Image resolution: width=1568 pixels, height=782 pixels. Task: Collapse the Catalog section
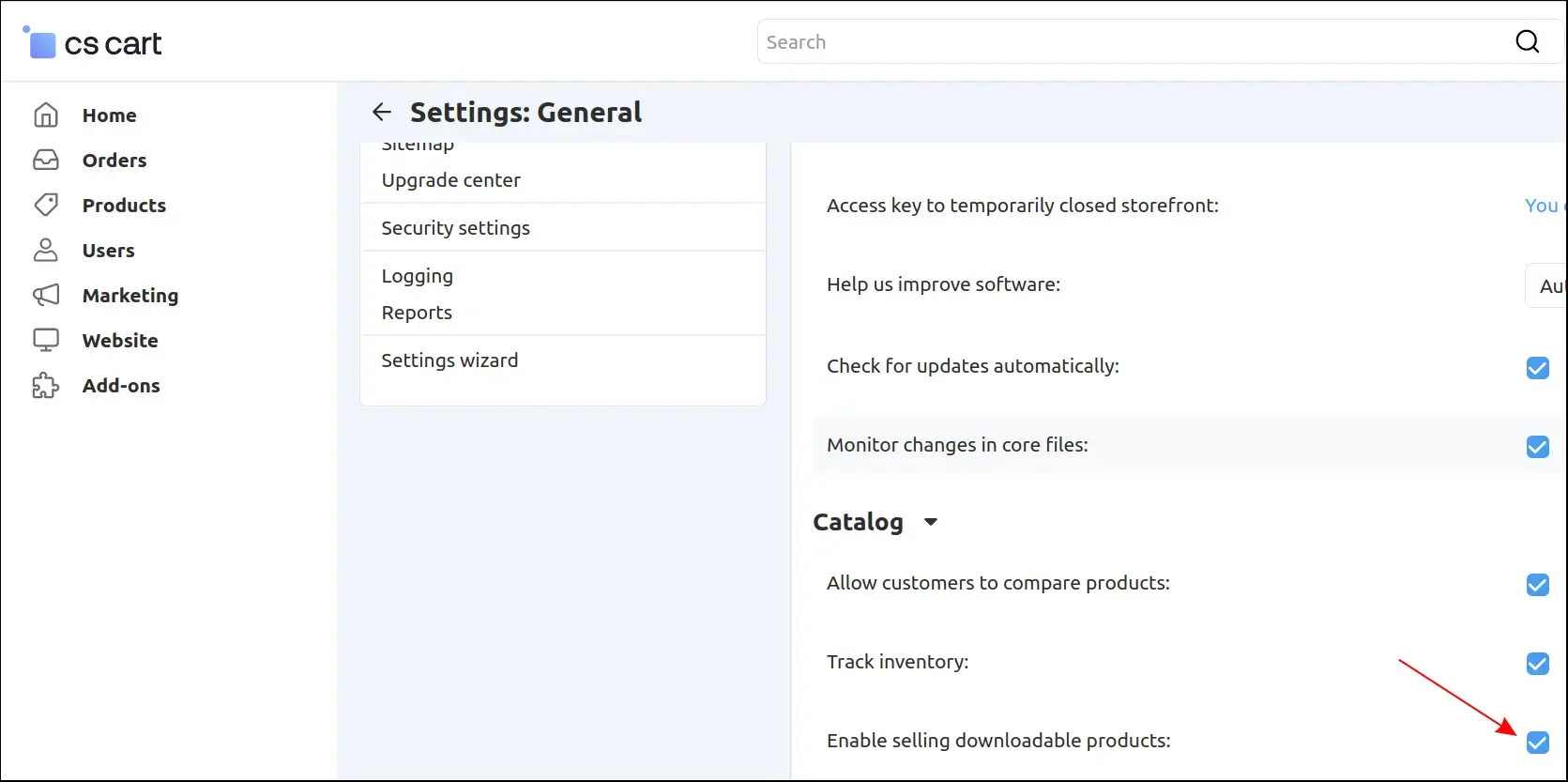(930, 522)
